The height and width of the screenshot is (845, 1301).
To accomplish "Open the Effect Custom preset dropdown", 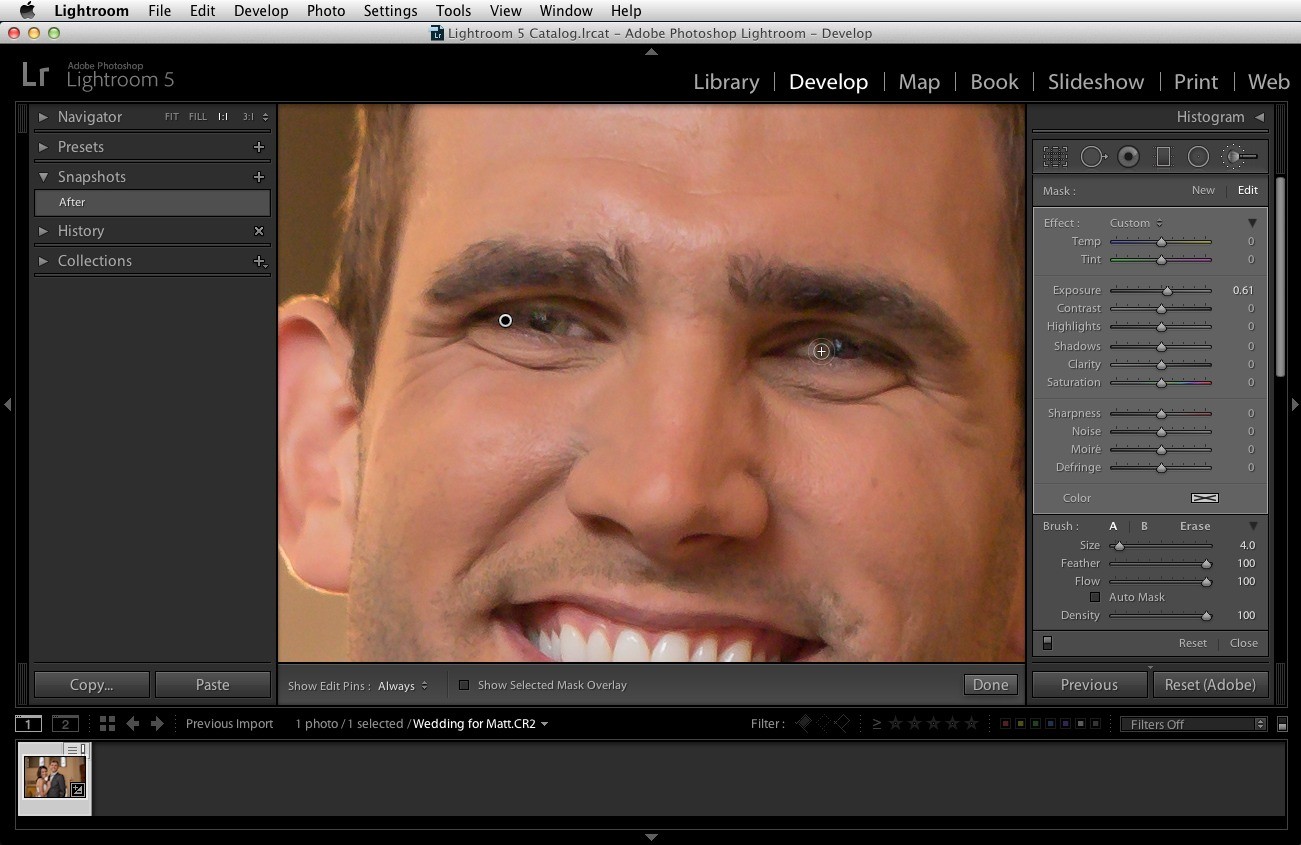I will [x=1136, y=223].
